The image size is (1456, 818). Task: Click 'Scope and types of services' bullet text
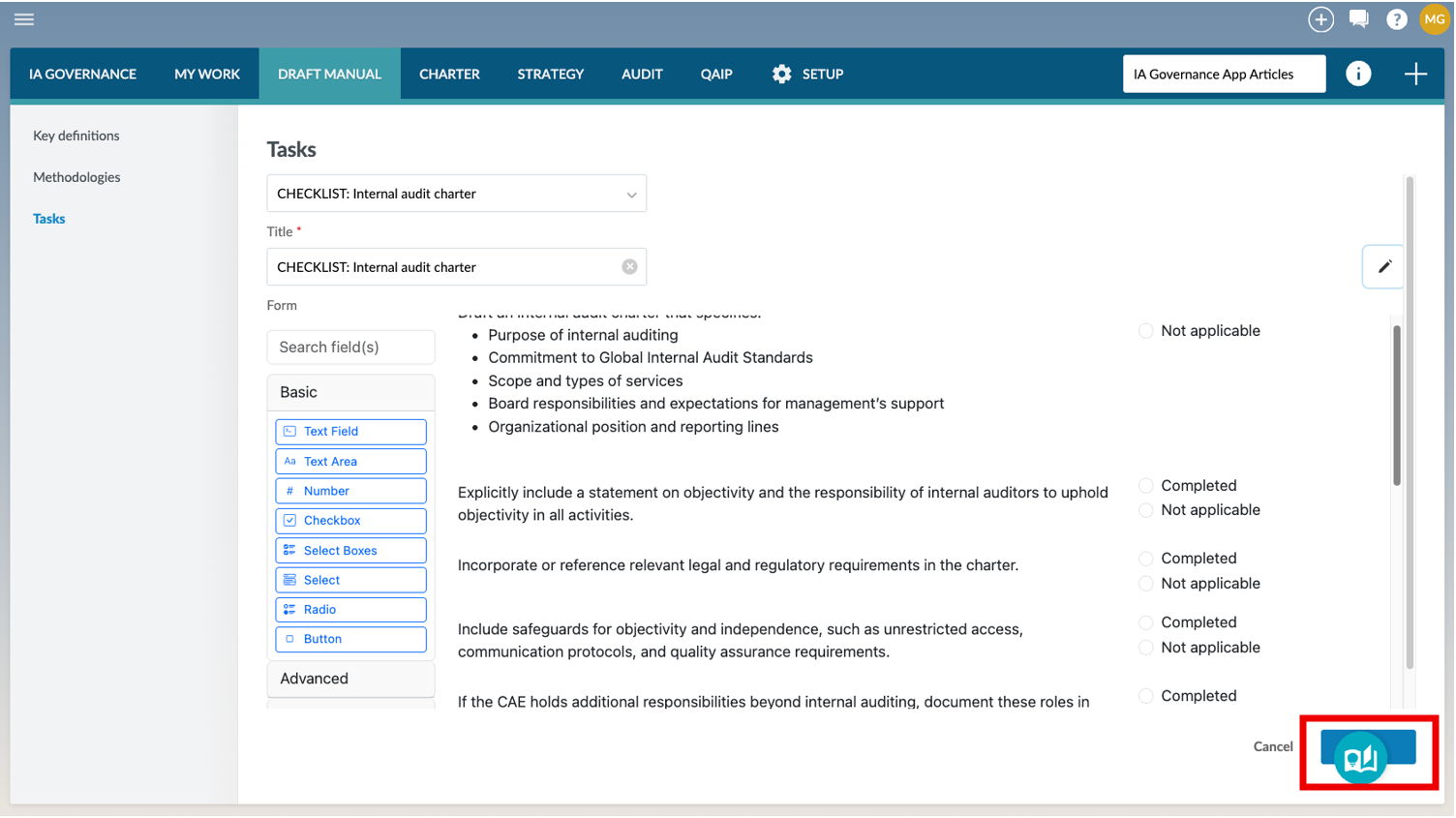coord(586,381)
